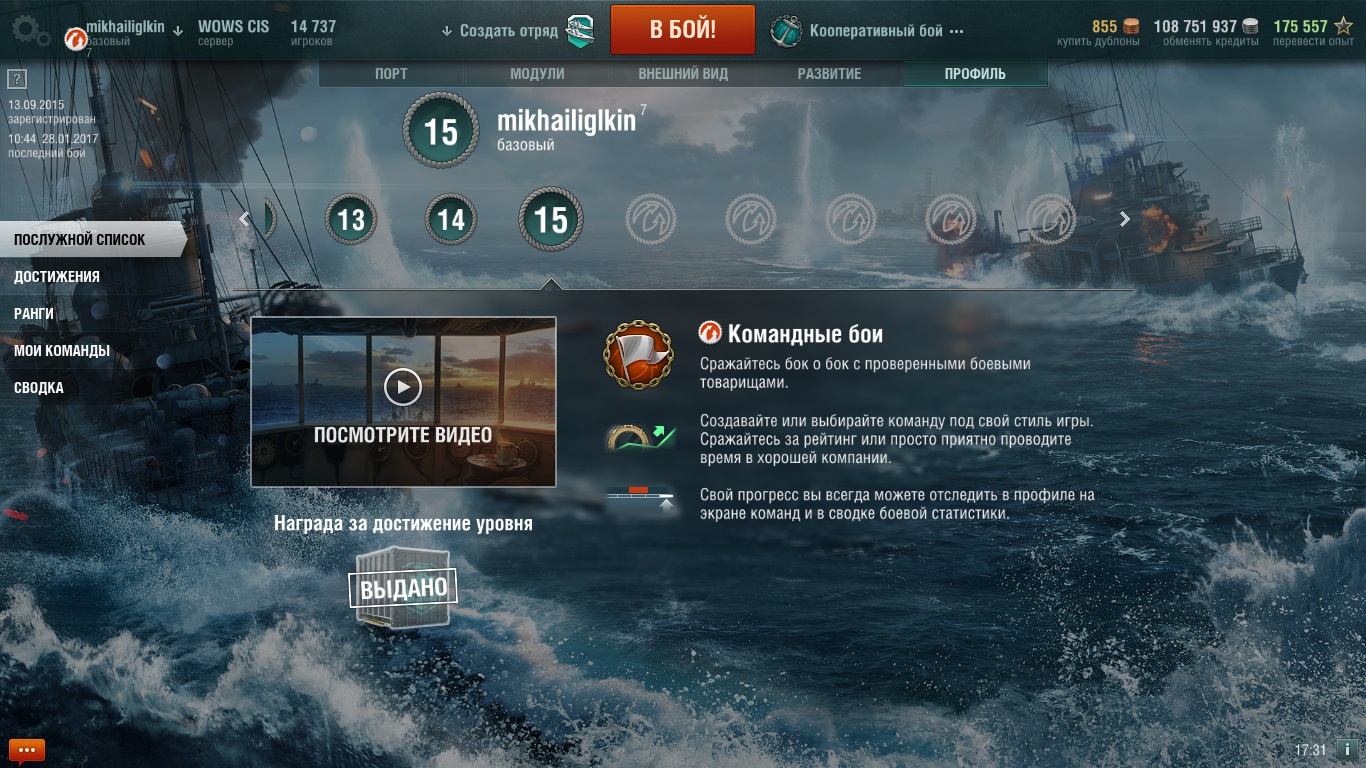
Task: Show previous levels with the left arrow
Action: pos(245,219)
